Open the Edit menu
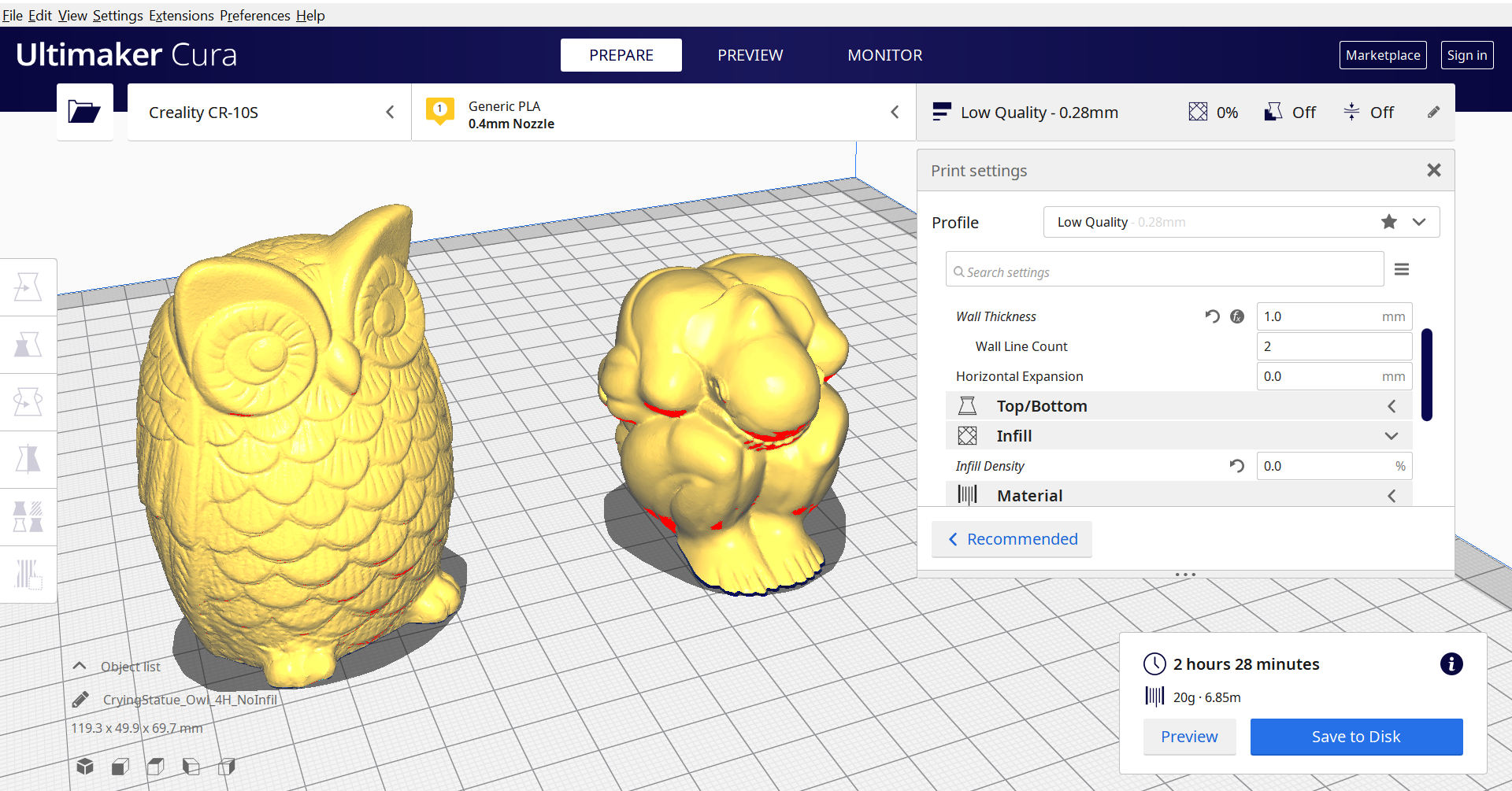This screenshot has width=1512, height=791. pyautogui.click(x=40, y=15)
